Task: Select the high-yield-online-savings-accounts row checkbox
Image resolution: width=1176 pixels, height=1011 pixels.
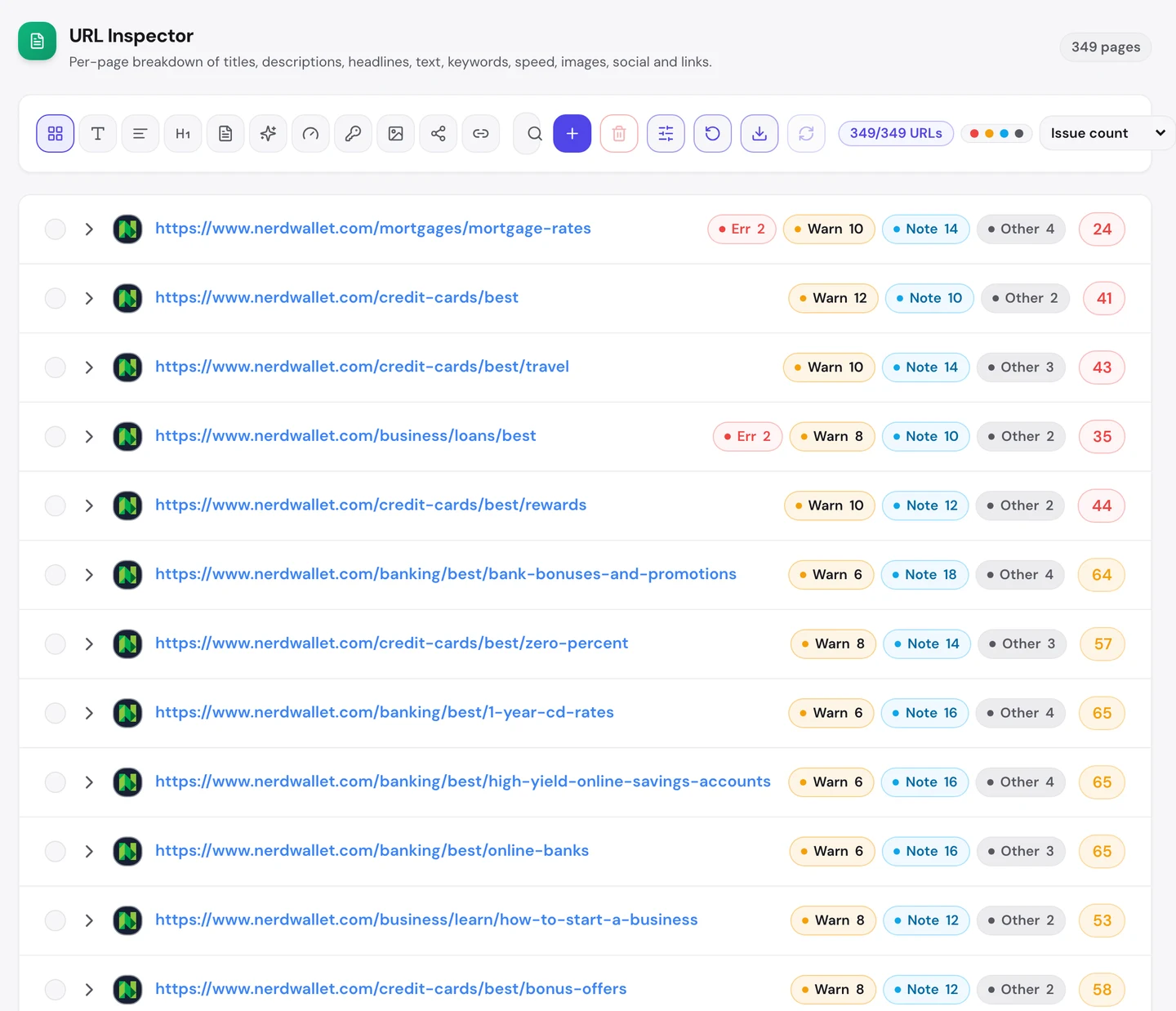Action: [x=56, y=782]
